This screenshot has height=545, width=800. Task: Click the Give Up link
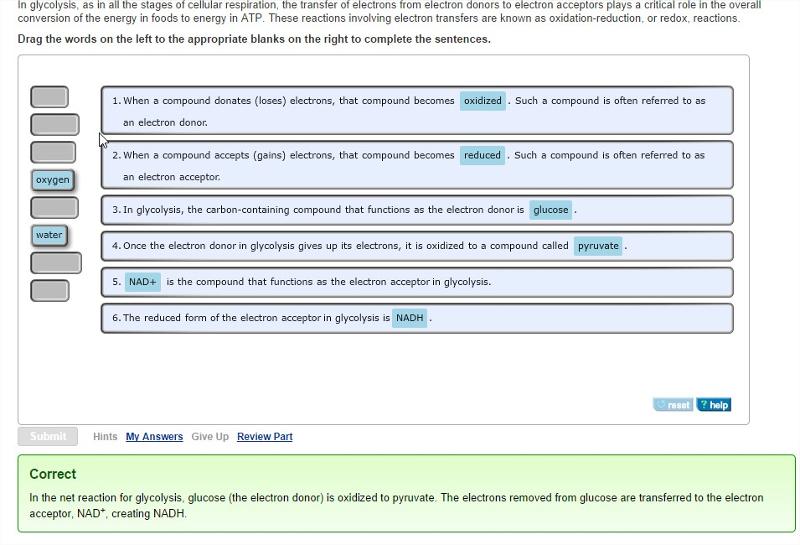pyautogui.click(x=210, y=437)
